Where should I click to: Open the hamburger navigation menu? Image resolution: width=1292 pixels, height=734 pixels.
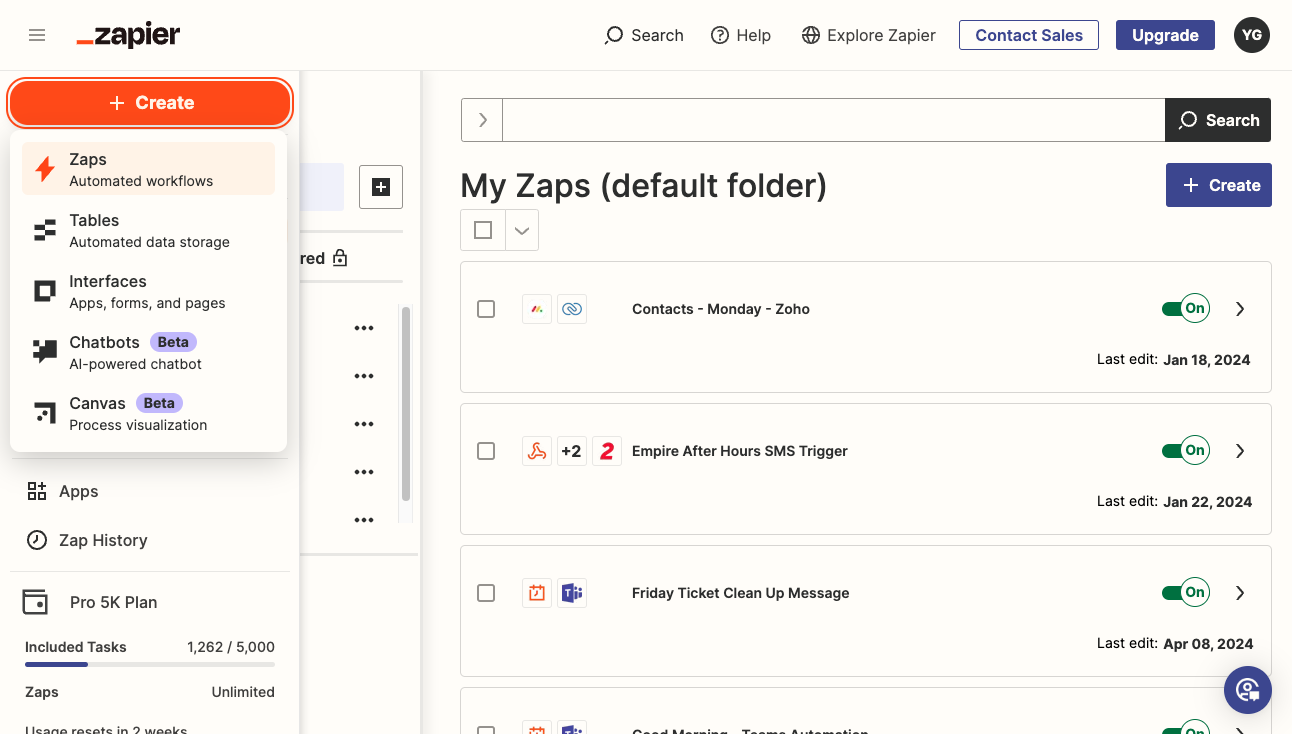click(37, 35)
